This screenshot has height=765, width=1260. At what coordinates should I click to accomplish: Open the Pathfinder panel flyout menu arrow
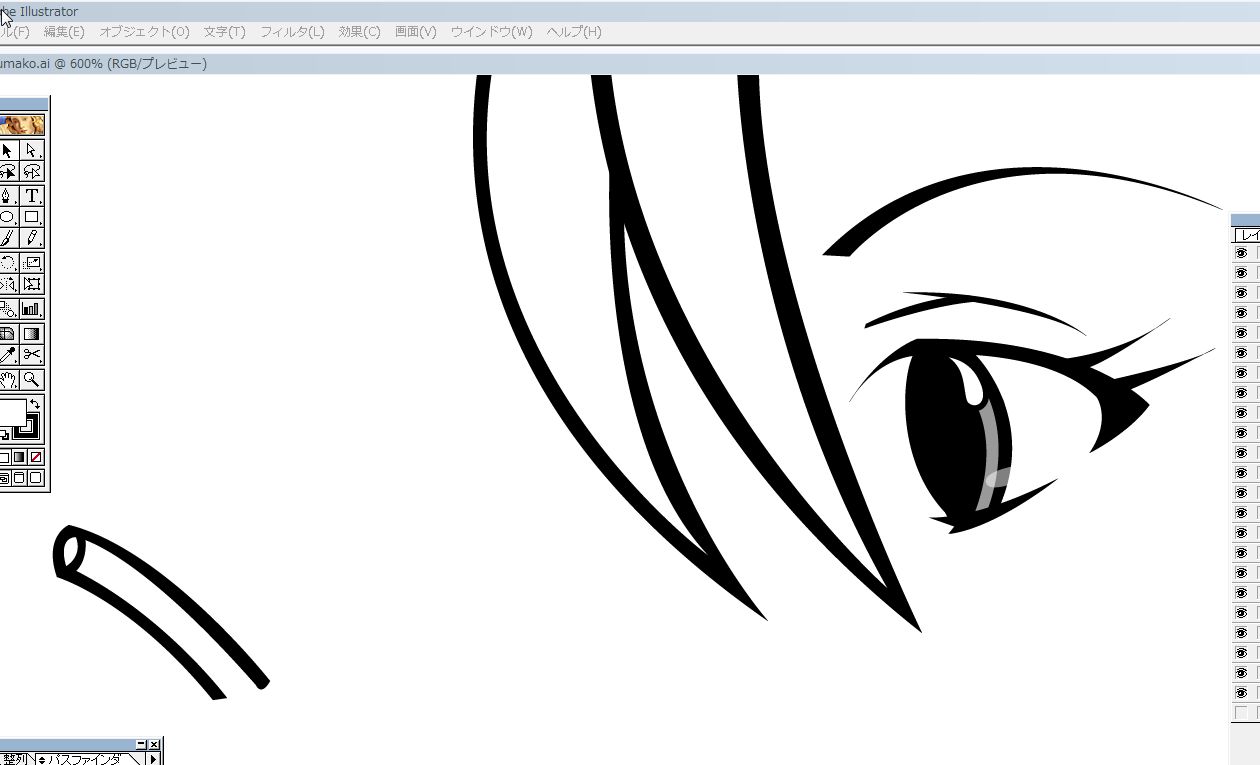click(153, 759)
